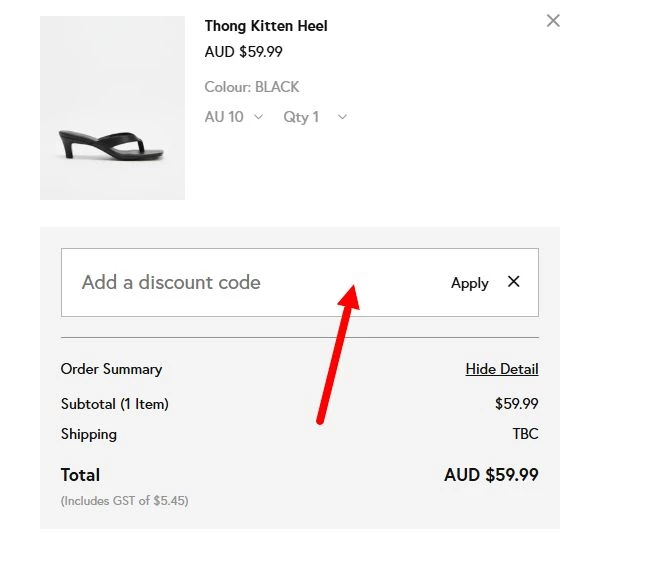This screenshot has width=647, height=567.
Task: Open the Thong Kitten Heel product title
Action: point(265,26)
